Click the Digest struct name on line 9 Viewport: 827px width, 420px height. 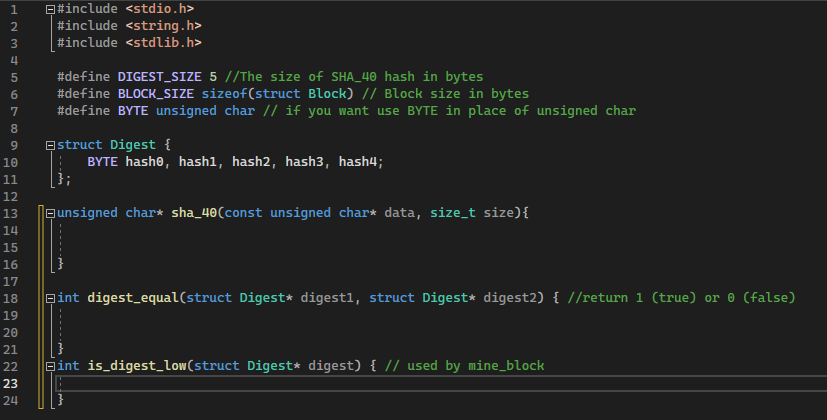pos(133,145)
